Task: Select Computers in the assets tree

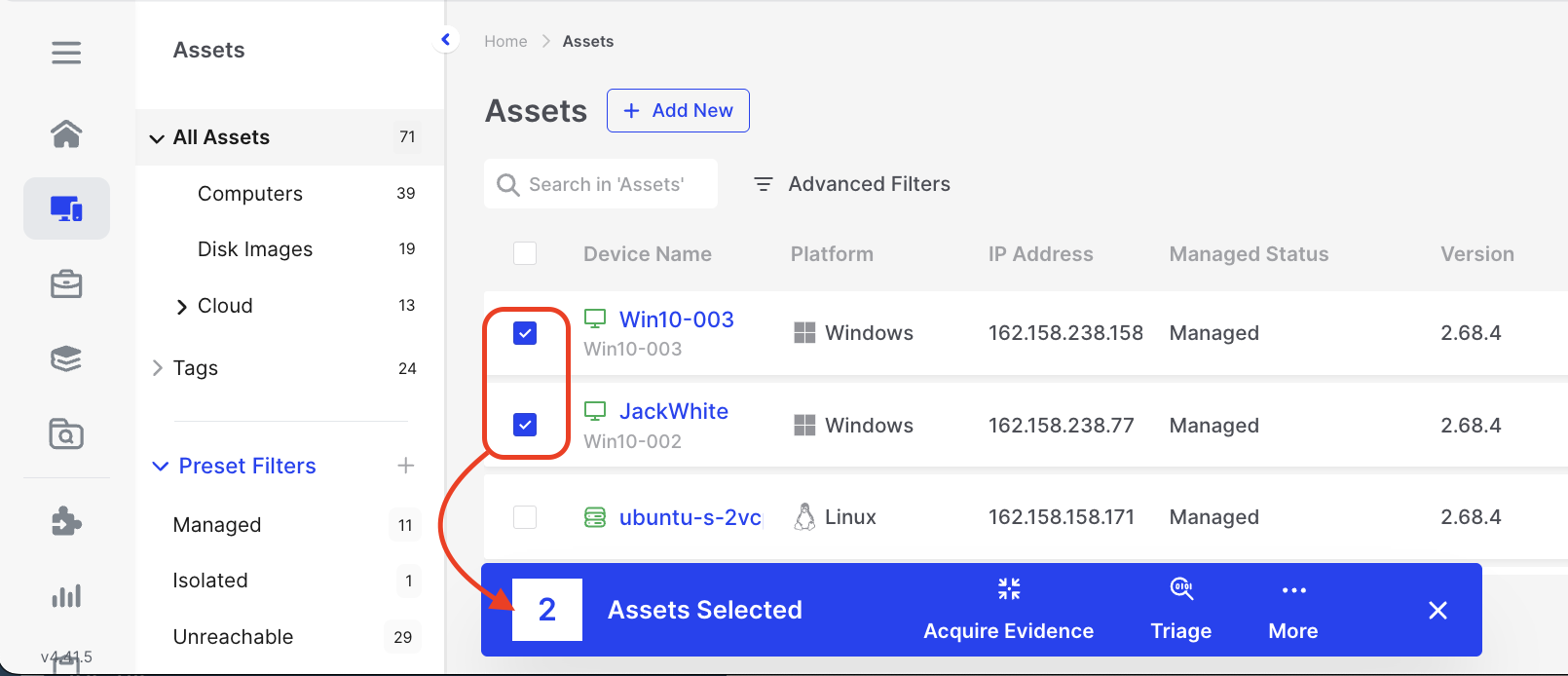Action: (x=250, y=194)
